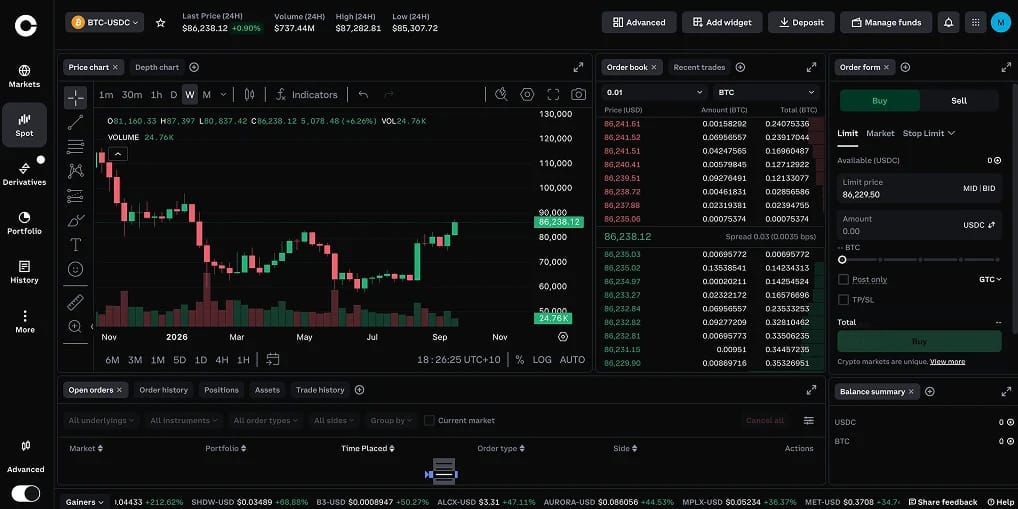This screenshot has height=509, width=1018.
Task: Open the Group by dropdown
Action: [x=391, y=421]
